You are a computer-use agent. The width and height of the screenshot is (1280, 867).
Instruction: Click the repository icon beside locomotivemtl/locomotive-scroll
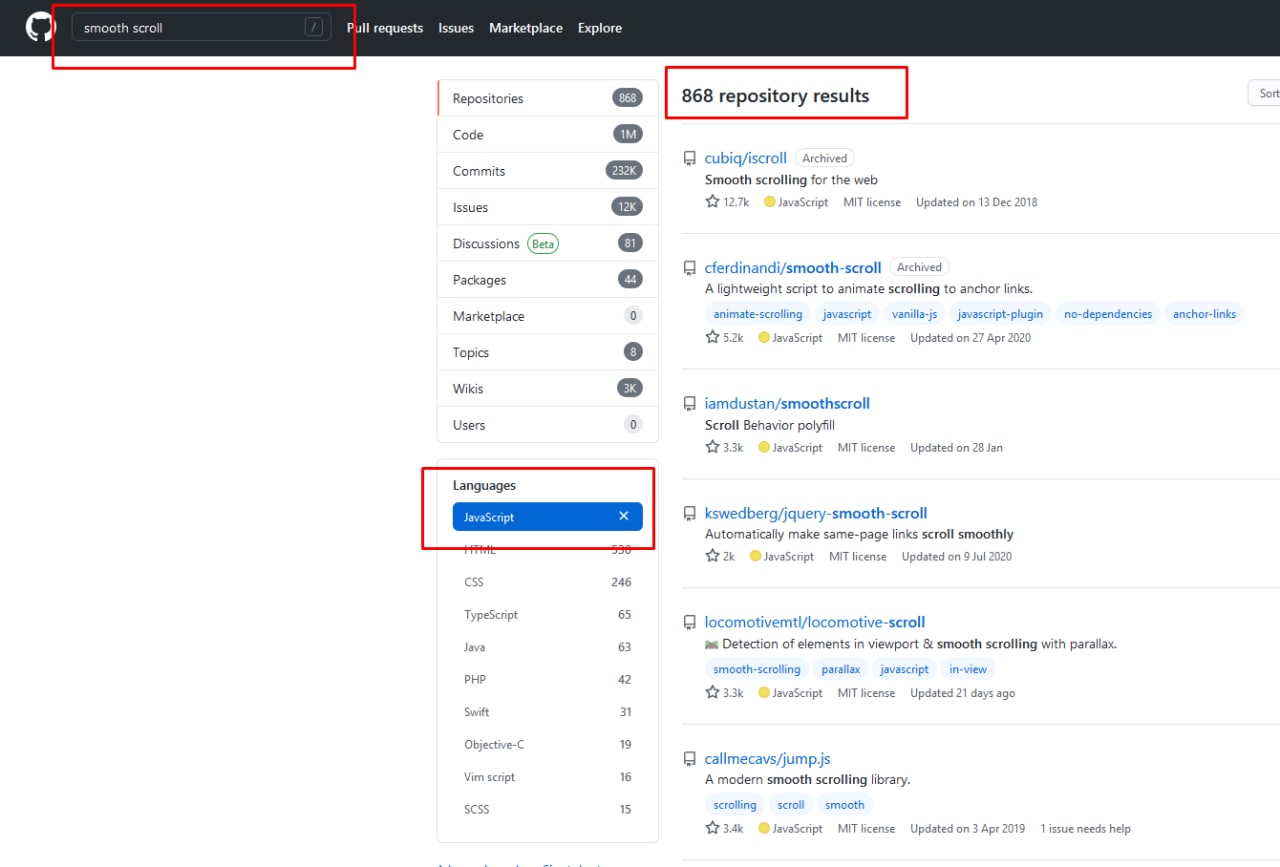coord(689,622)
